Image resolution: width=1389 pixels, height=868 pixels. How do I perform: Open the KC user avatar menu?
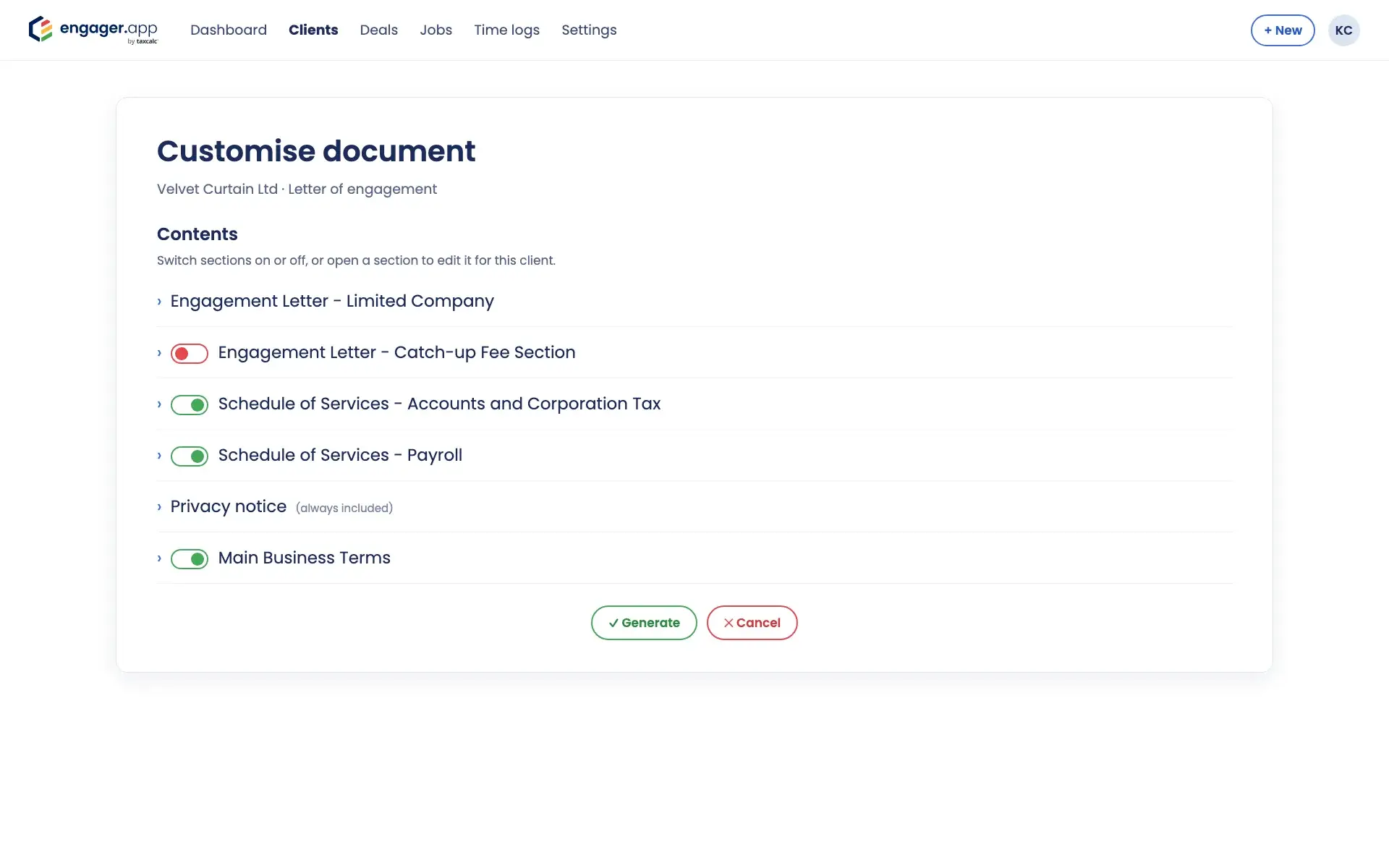click(x=1343, y=30)
